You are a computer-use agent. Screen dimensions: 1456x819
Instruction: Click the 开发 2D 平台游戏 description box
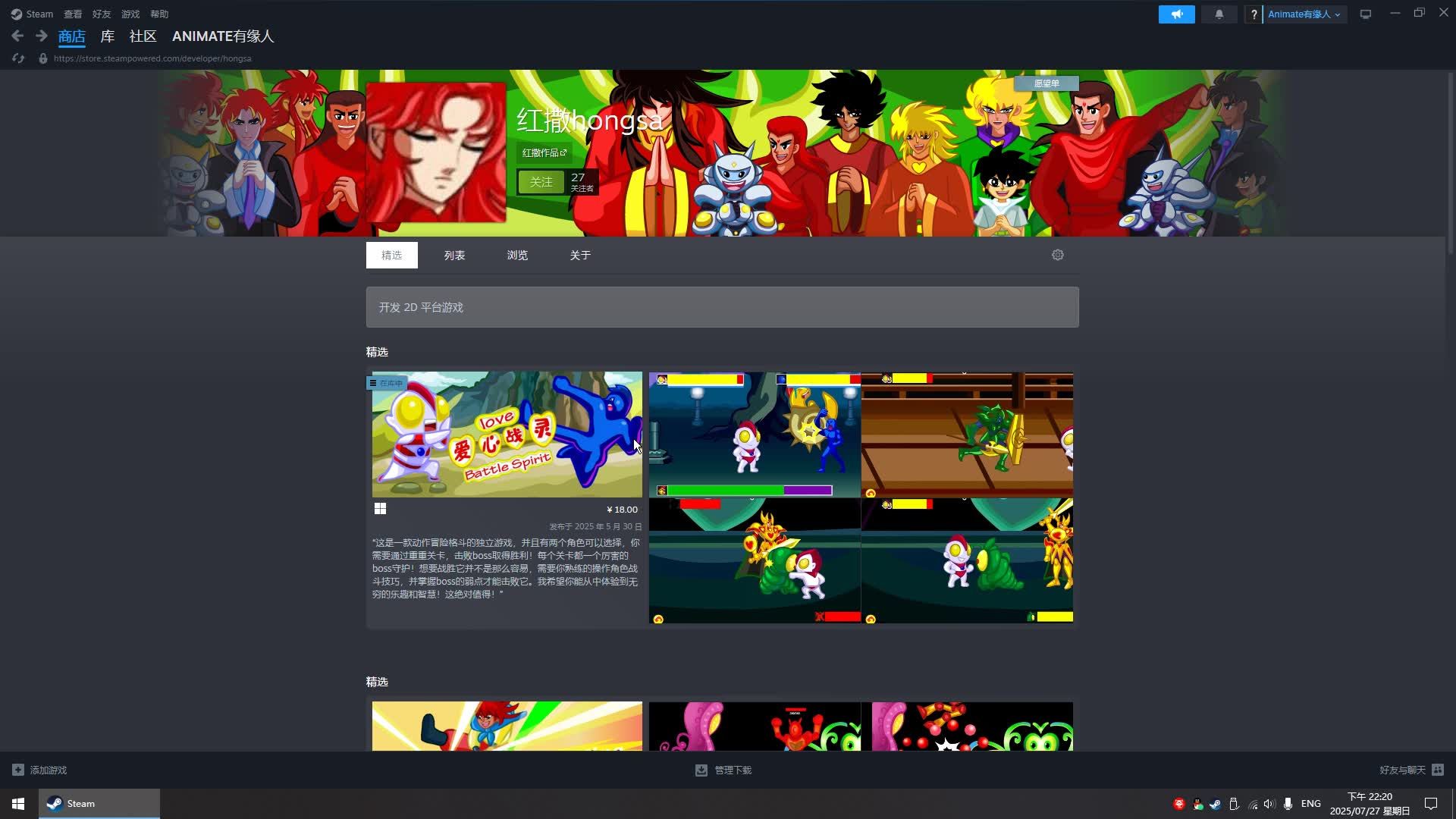pos(723,307)
